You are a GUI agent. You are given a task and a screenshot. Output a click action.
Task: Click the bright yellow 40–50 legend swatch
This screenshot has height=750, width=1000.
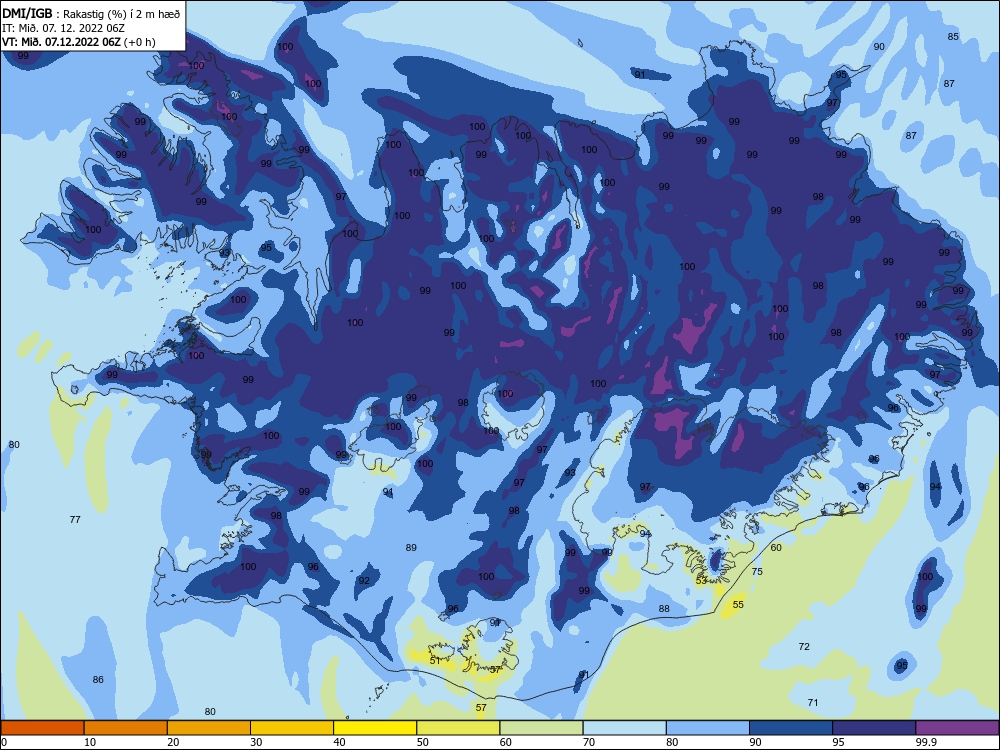click(x=375, y=728)
